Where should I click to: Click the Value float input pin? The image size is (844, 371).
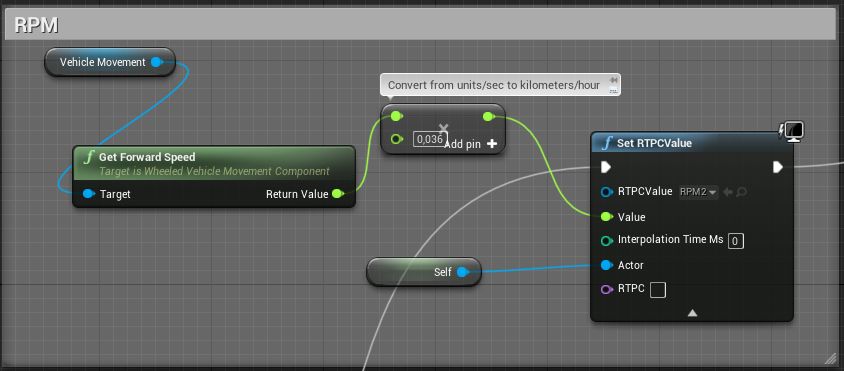(x=607, y=217)
